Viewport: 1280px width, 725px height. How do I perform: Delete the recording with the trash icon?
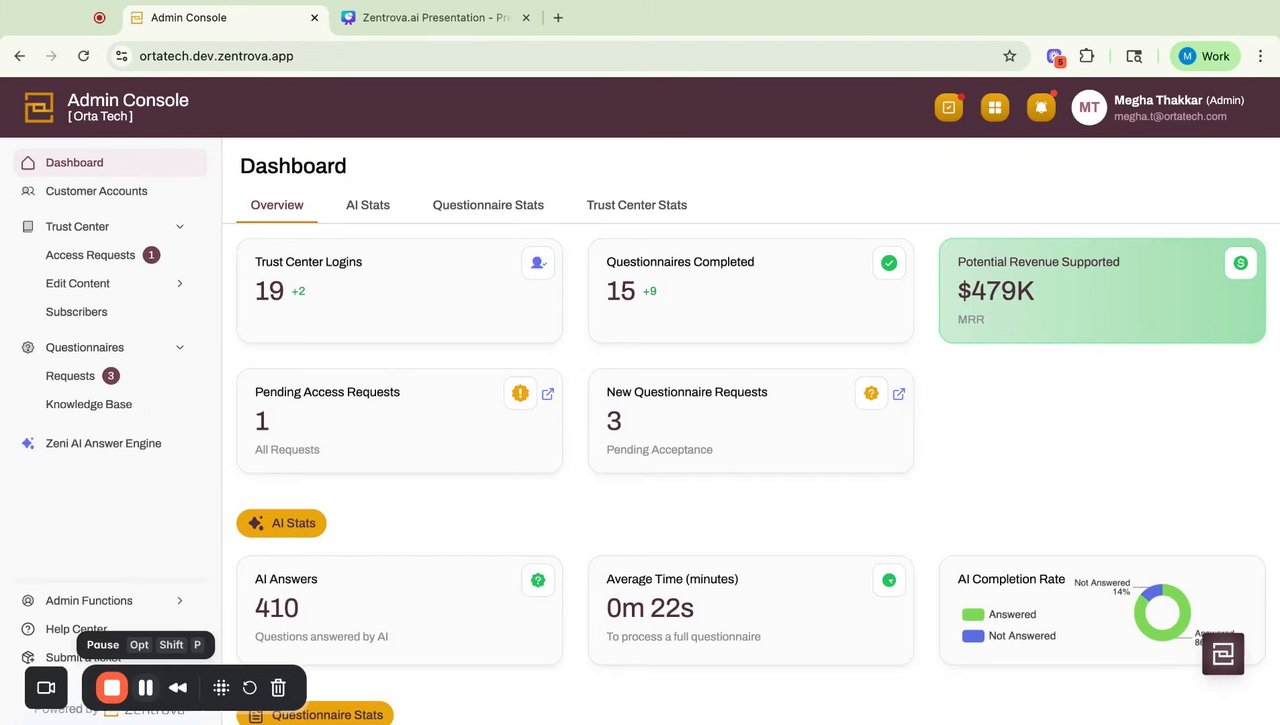pos(279,688)
